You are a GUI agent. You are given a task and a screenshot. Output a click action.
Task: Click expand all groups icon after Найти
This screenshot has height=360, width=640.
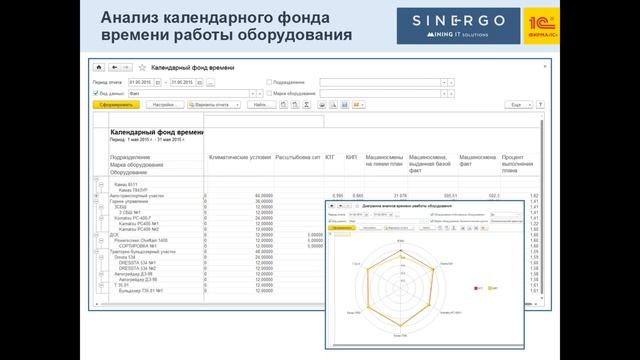pyautogui.click(x=284, y=105)
